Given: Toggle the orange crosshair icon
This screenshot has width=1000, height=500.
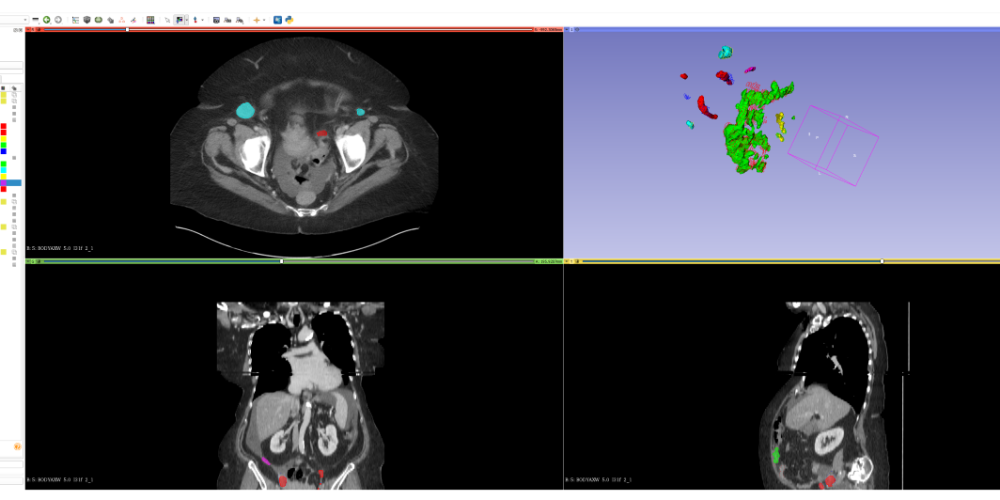Looking at the screenshot, I should (256, 20).
